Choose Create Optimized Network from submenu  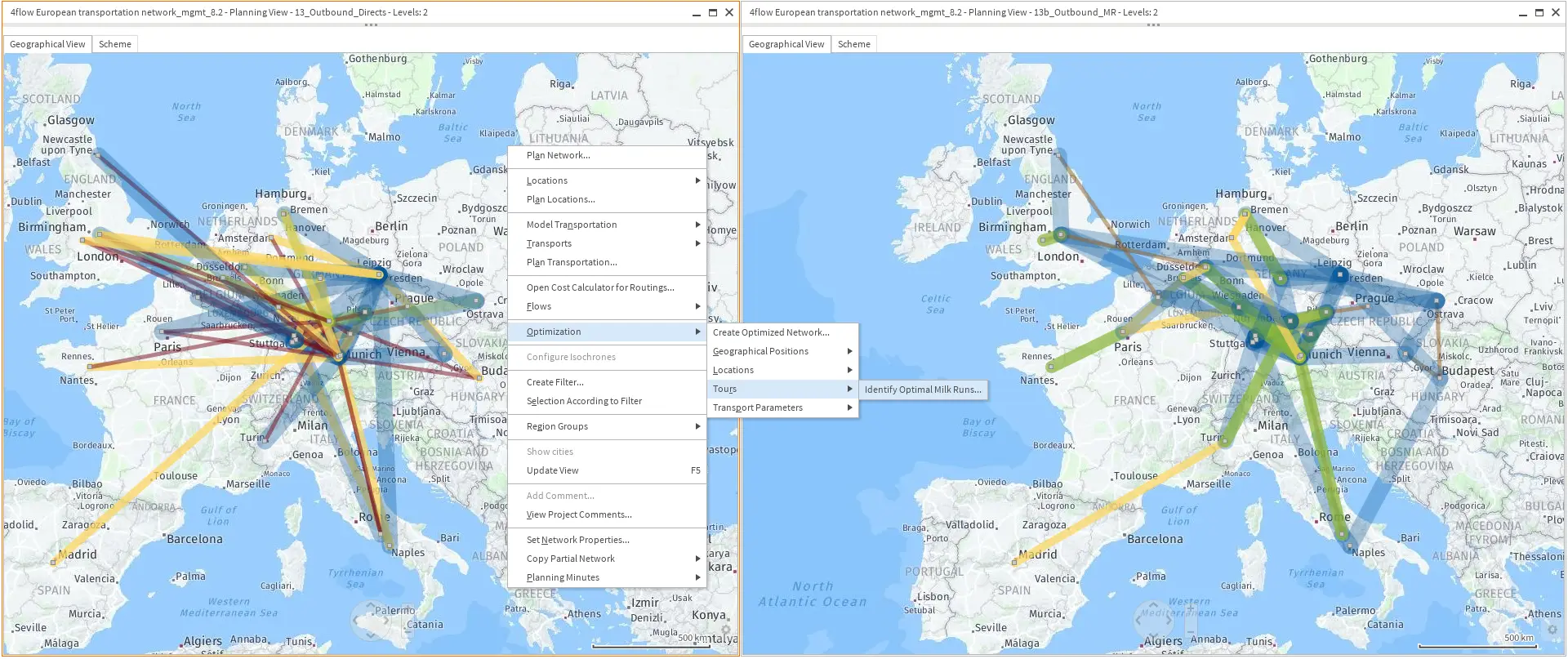point(771,332)
